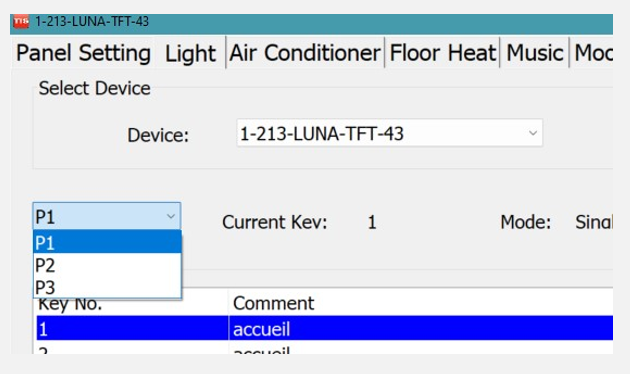Switch to the Air Conditioner tab
This screenshot has width=630, height=374.
tap(305, 53)
